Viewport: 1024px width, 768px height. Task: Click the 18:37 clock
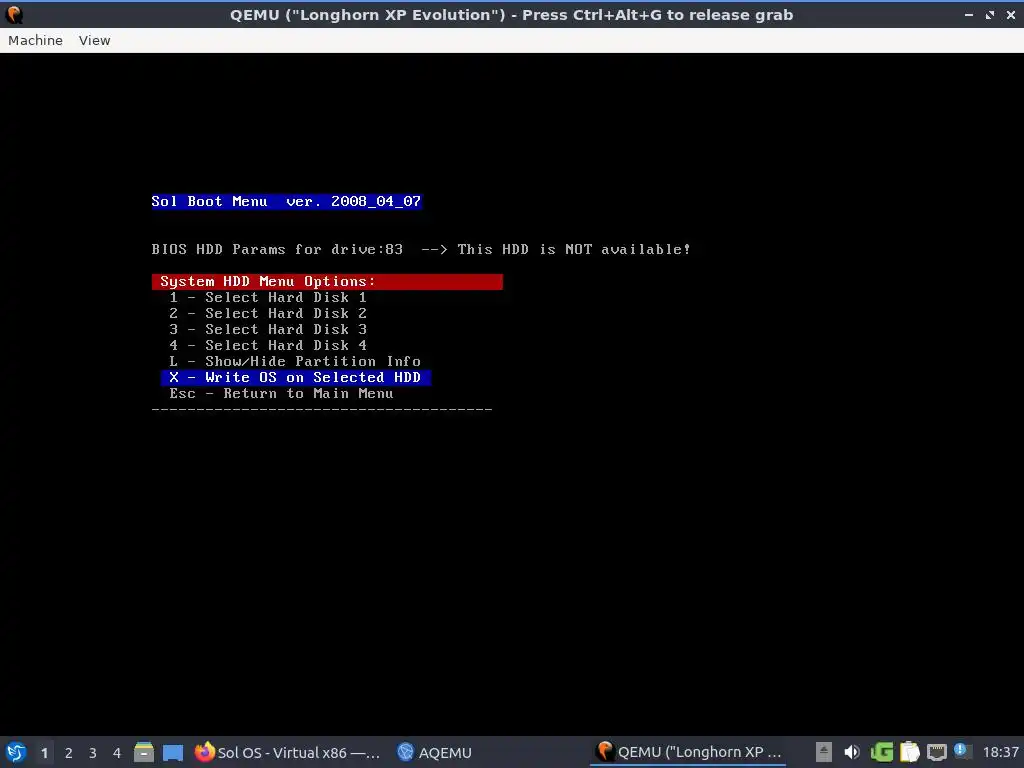[x=1000, y=753]
